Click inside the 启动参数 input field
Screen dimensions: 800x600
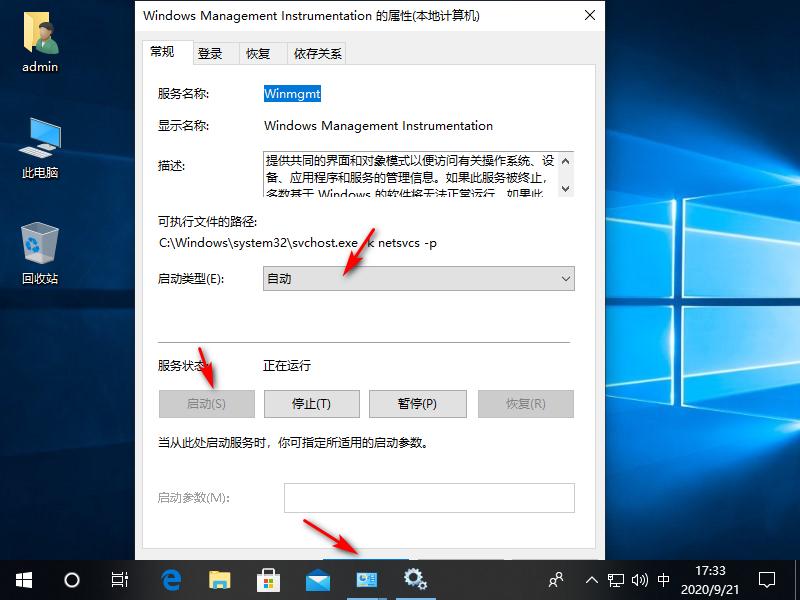(x=429, y=497)
